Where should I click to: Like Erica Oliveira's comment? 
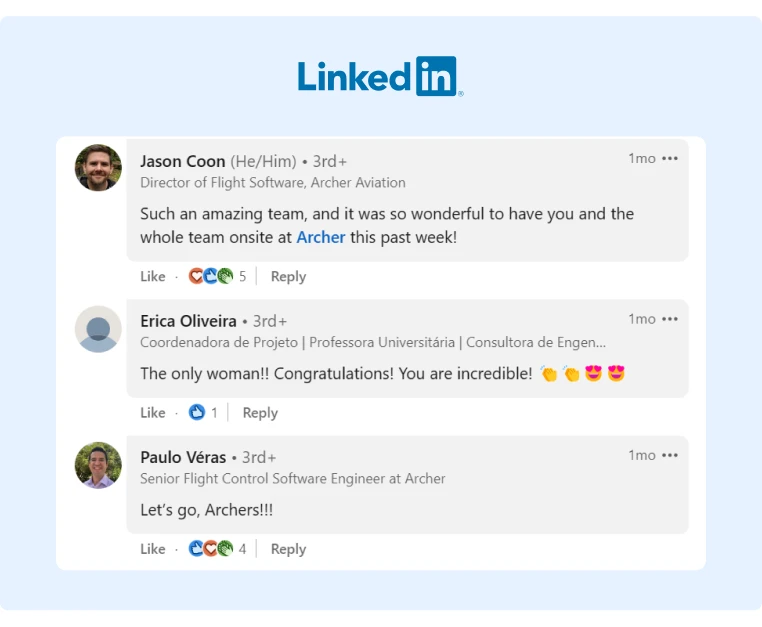click(153, 413)
